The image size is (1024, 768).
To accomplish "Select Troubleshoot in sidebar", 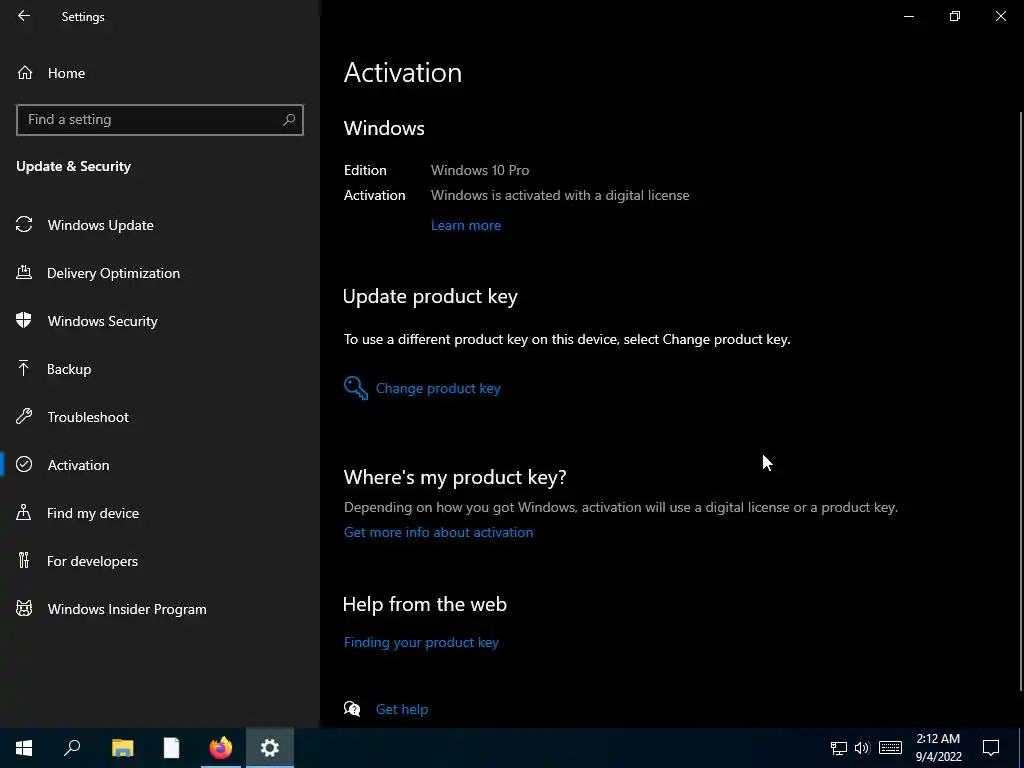I will pos(160,417).
